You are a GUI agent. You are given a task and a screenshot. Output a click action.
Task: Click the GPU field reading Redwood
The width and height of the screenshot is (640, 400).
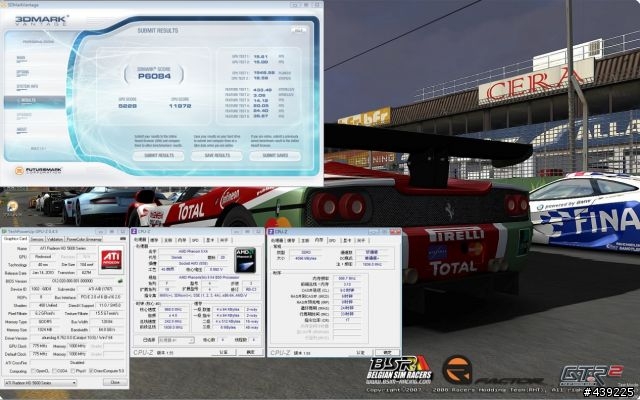[x=42, y=256]
